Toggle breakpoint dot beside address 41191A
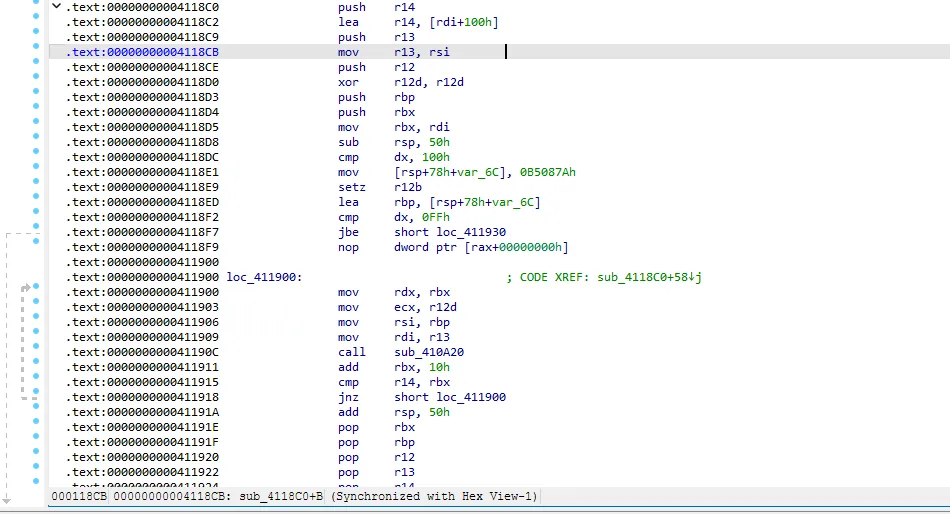The height and width of the screenshot is (514, 950). pos(36,406)
